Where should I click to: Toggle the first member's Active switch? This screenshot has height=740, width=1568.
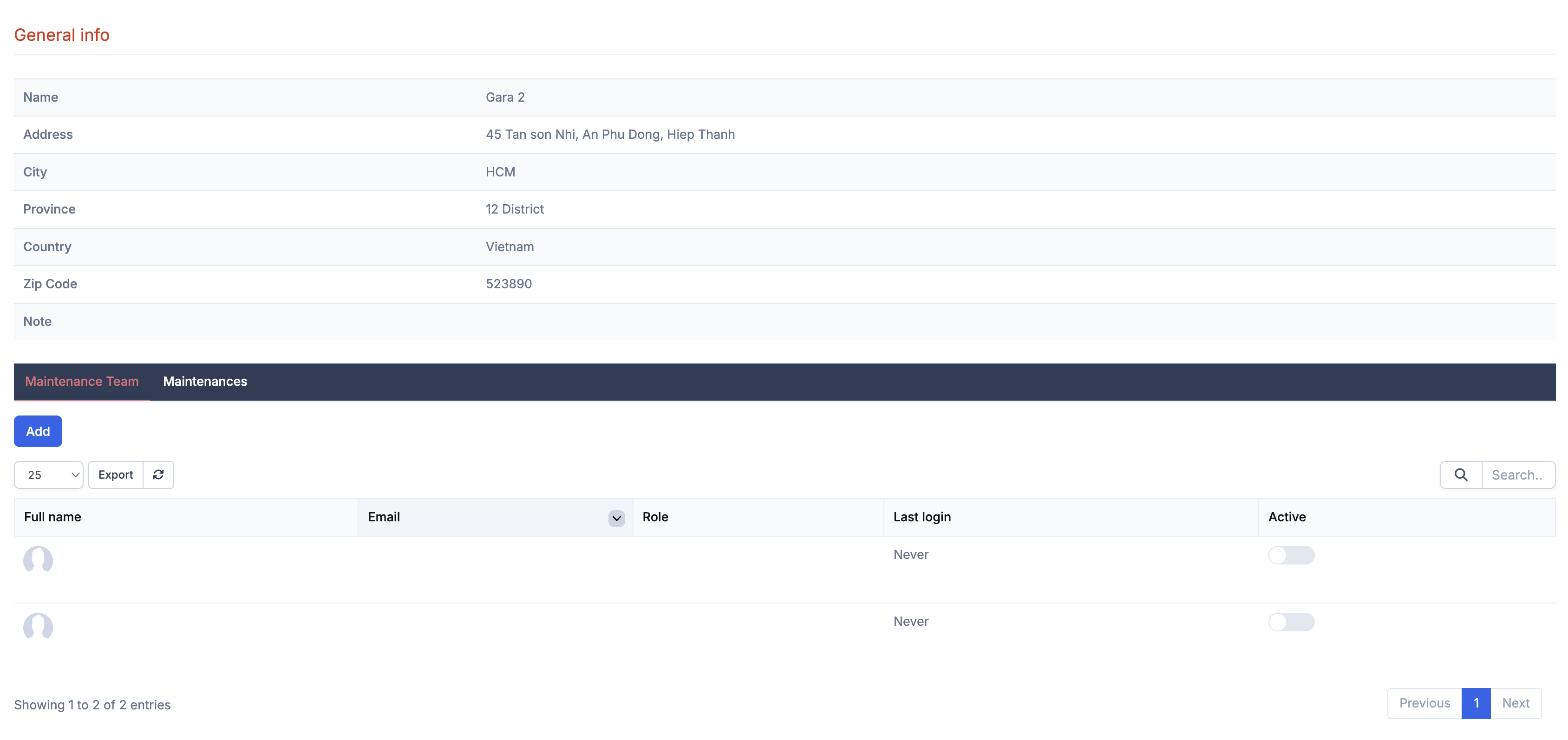(1290, 555)
